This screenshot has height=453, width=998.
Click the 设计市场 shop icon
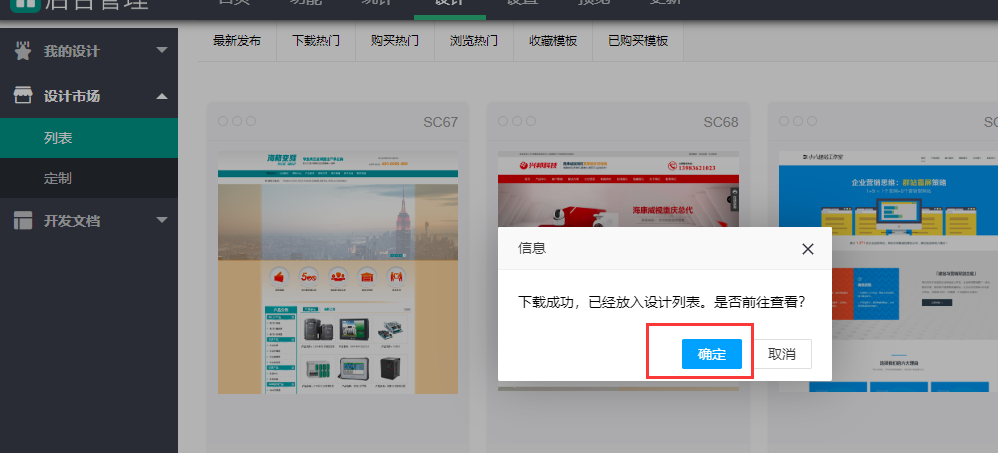click(22, 96)
